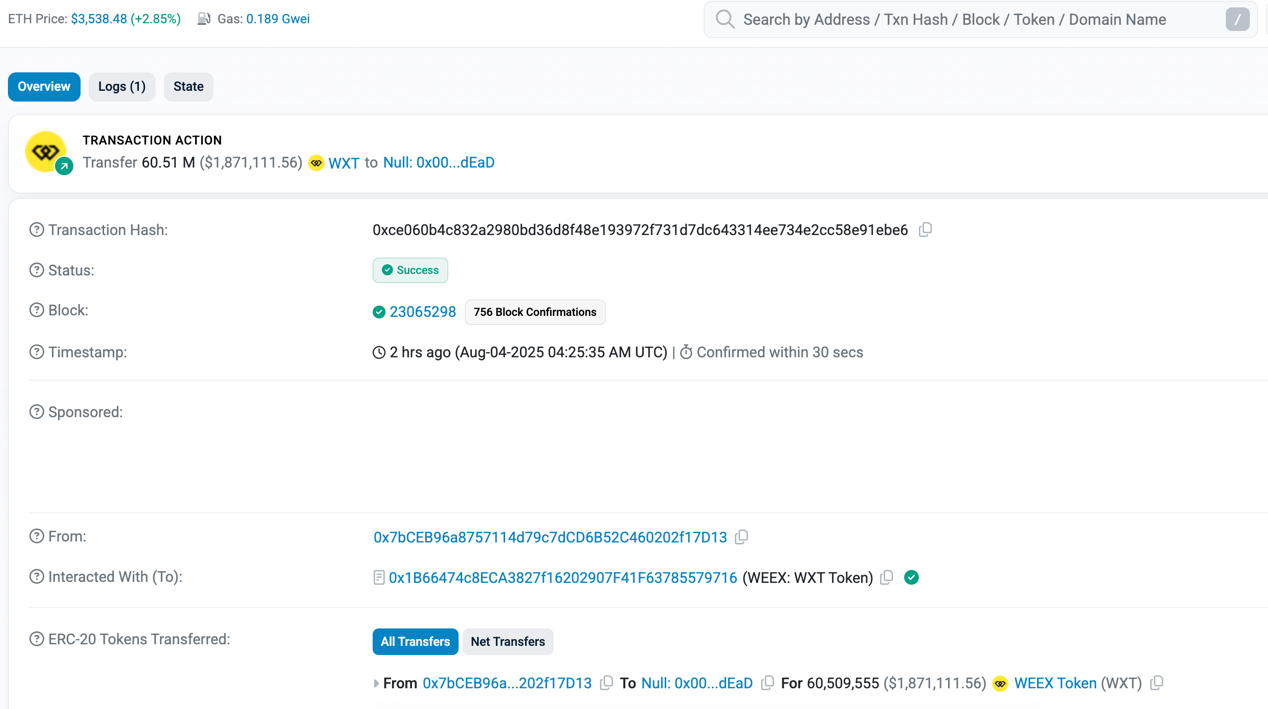Copy the WEEX Token address in transfer row

pyautogui.click(x=1156, y=683)
